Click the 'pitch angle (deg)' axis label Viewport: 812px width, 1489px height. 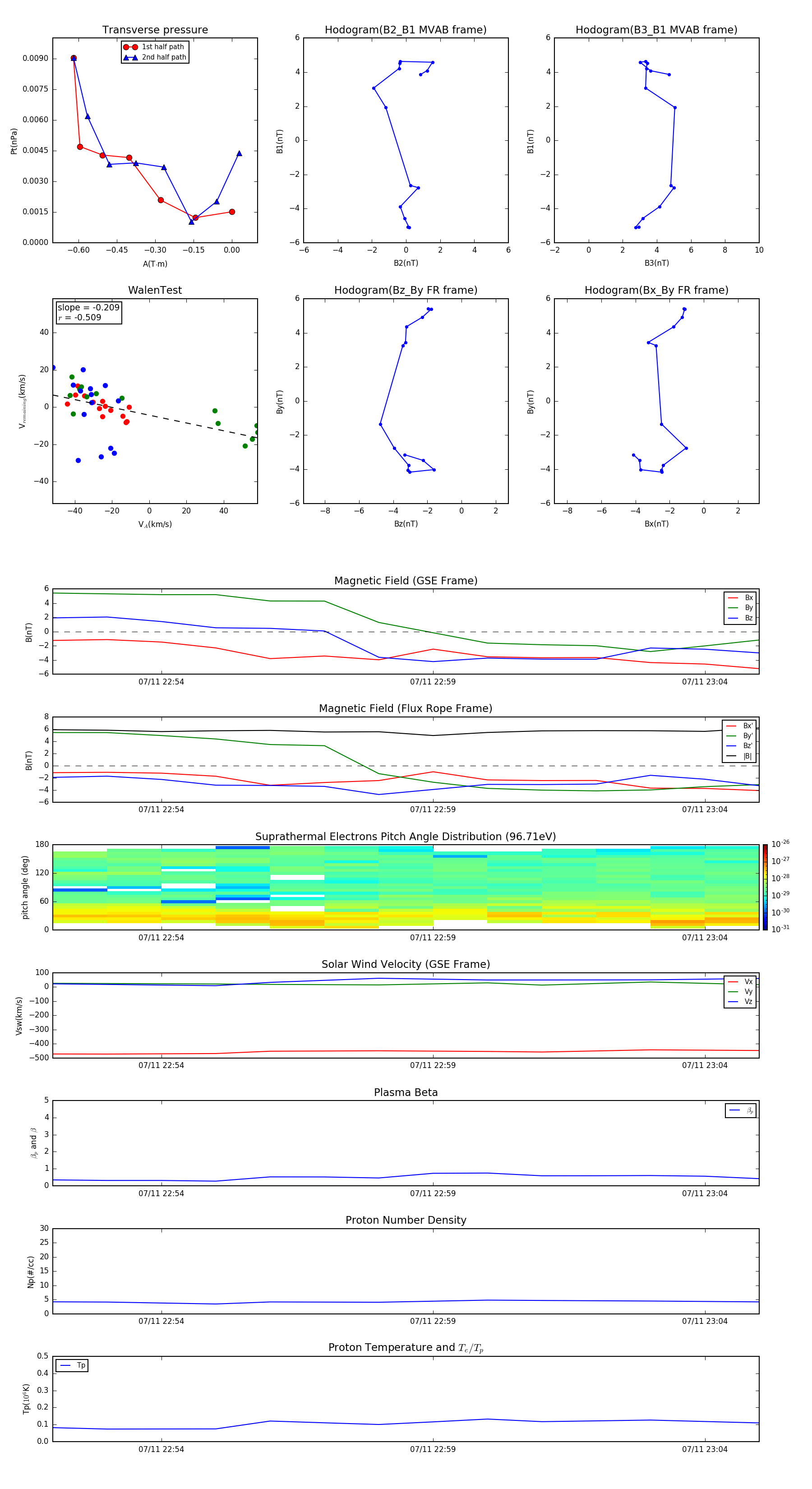pos(25,887)
